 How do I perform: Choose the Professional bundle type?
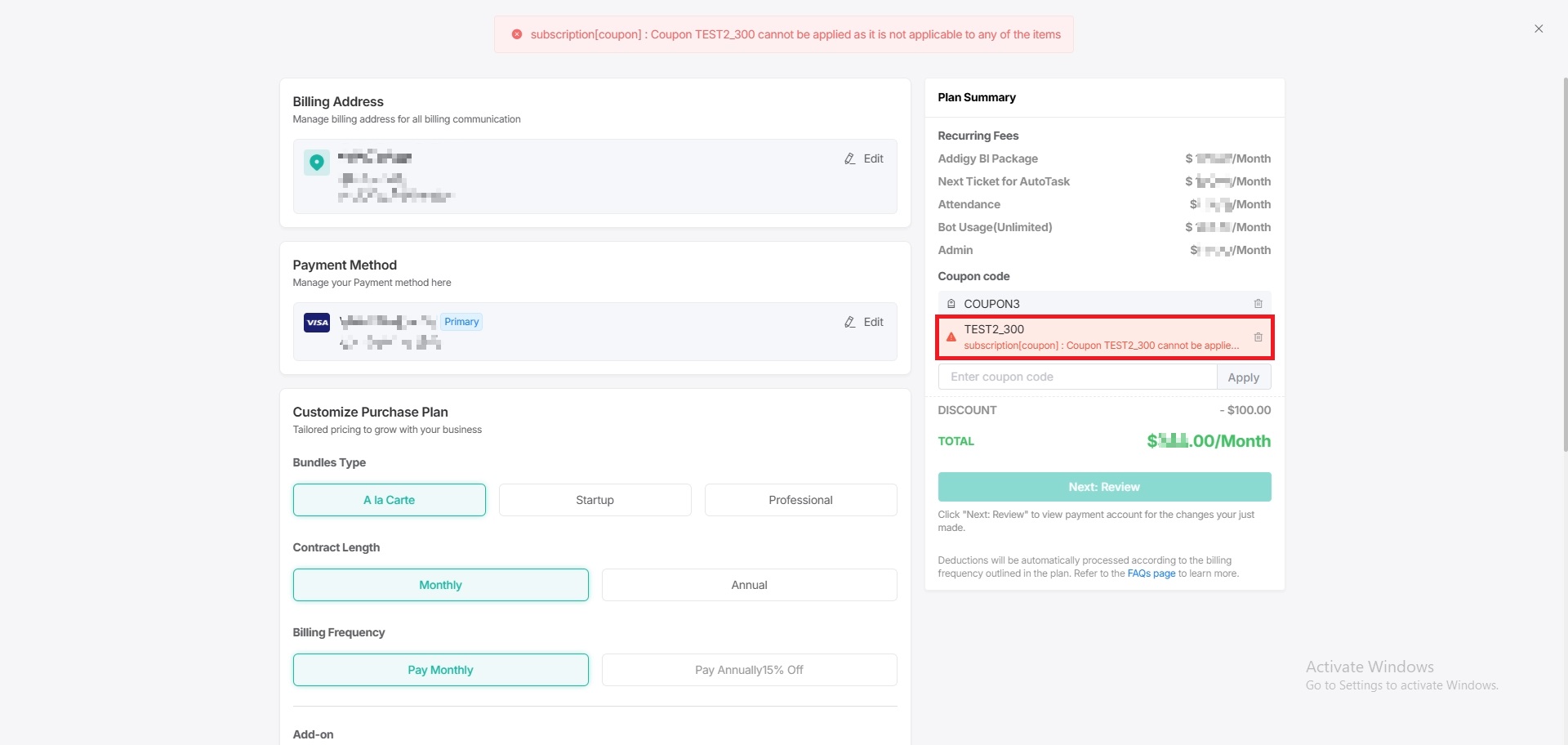pos(800,500)
